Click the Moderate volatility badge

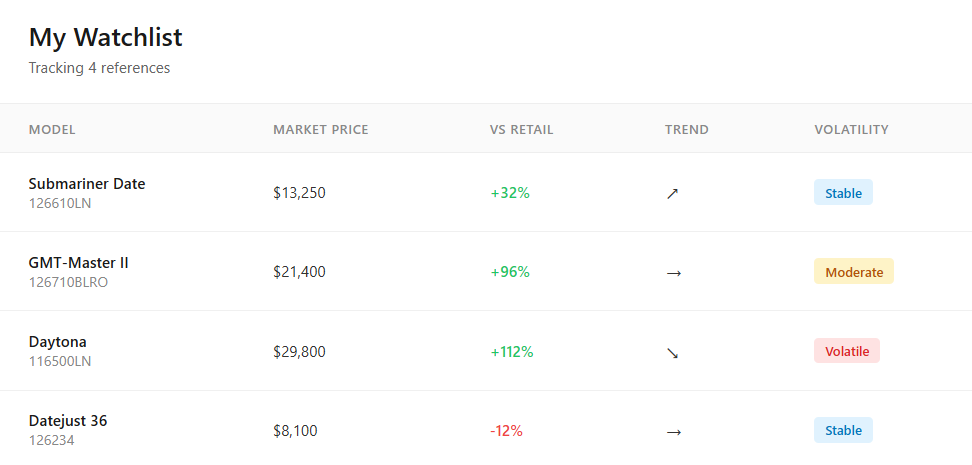point(854,272)
